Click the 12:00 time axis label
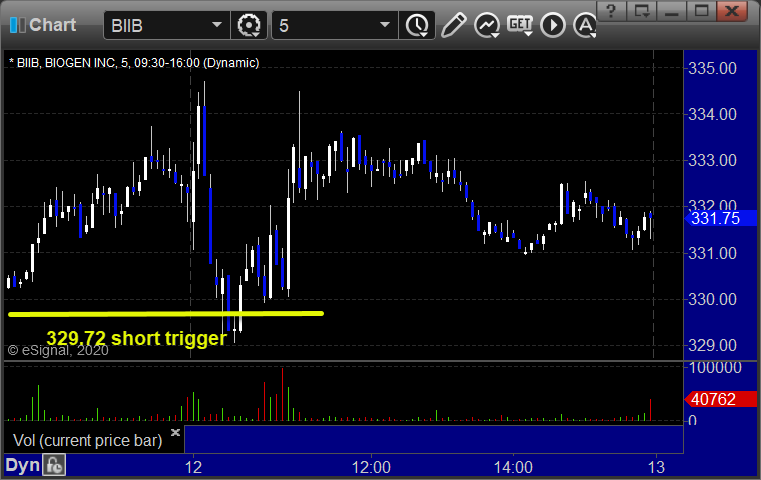The height and width of the screenshot is (480, 761). click(x=371, y=467)
